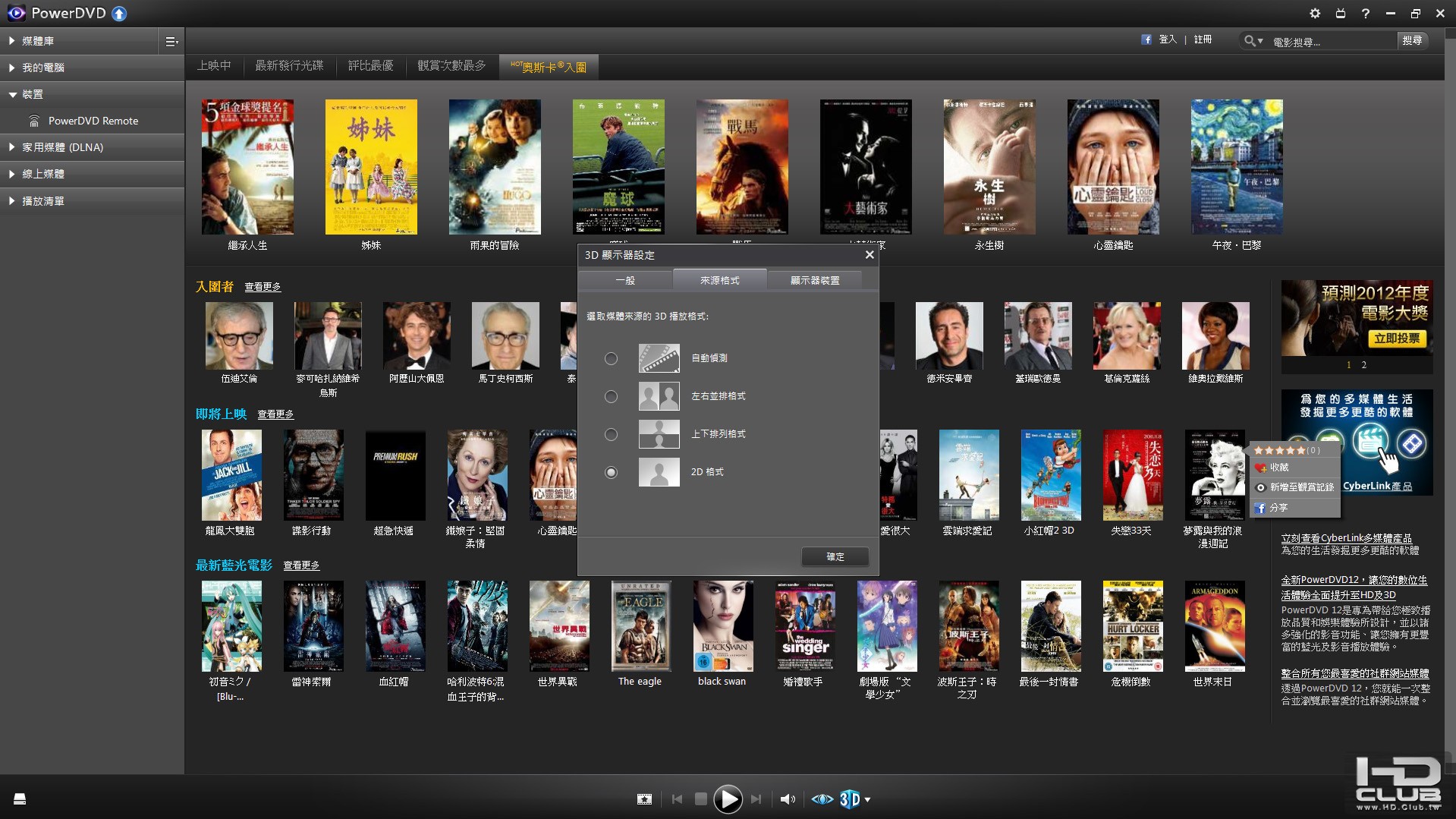Screen dimensions: 1456x819
Task: Open the media panel list menu icon
Action: point(171,42)
